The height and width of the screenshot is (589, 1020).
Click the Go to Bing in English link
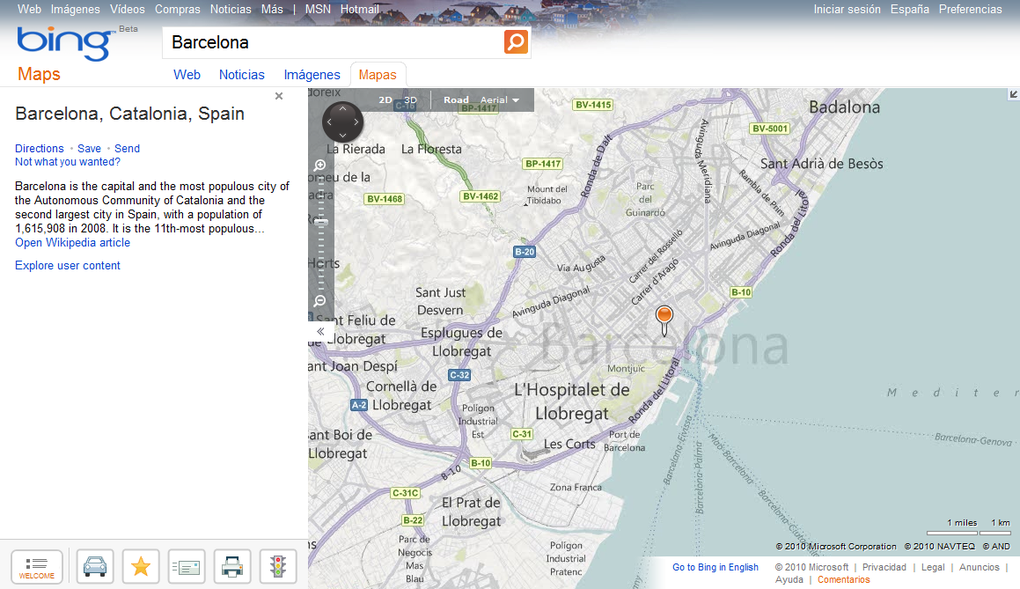715,567
